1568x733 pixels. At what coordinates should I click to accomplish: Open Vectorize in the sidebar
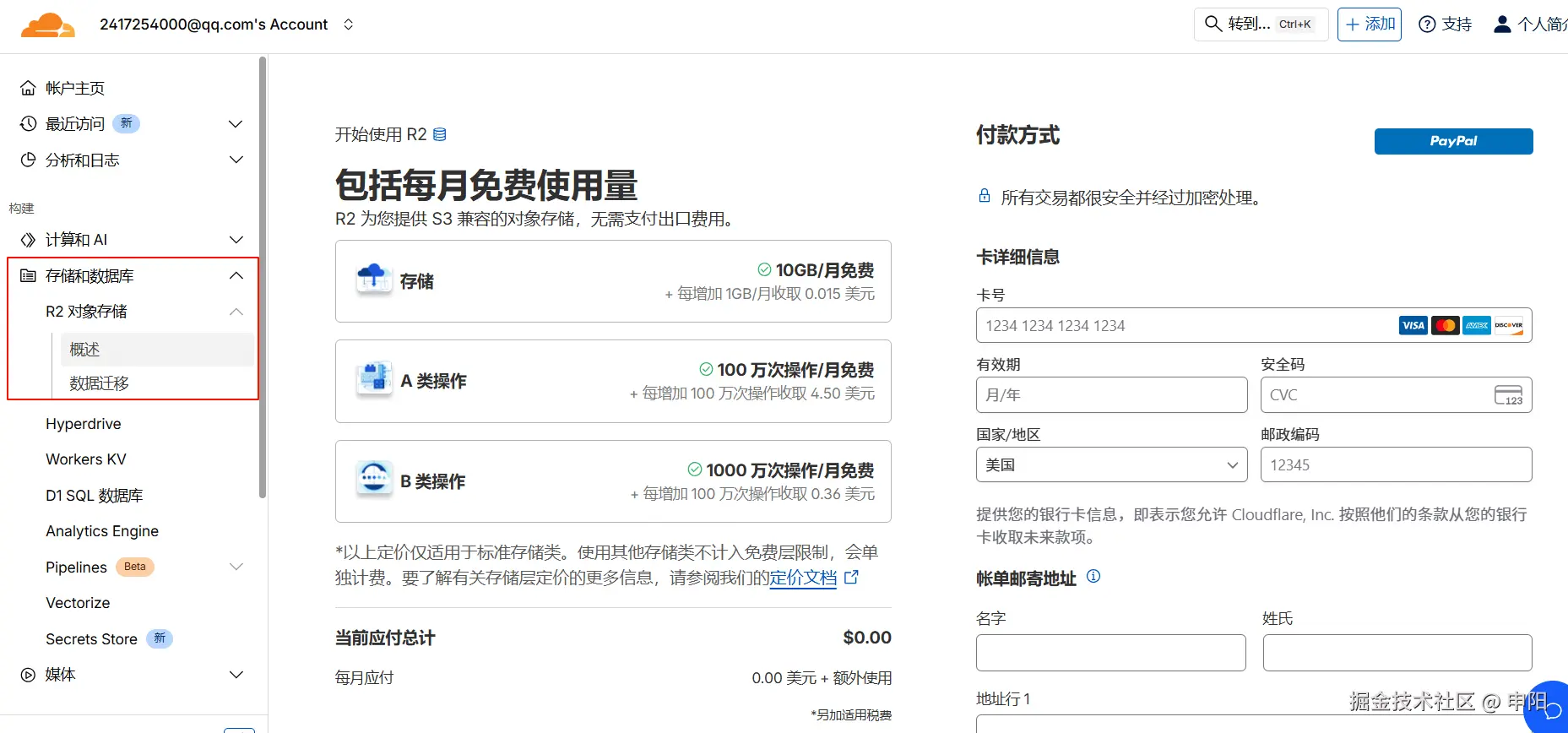pos(78,603)
